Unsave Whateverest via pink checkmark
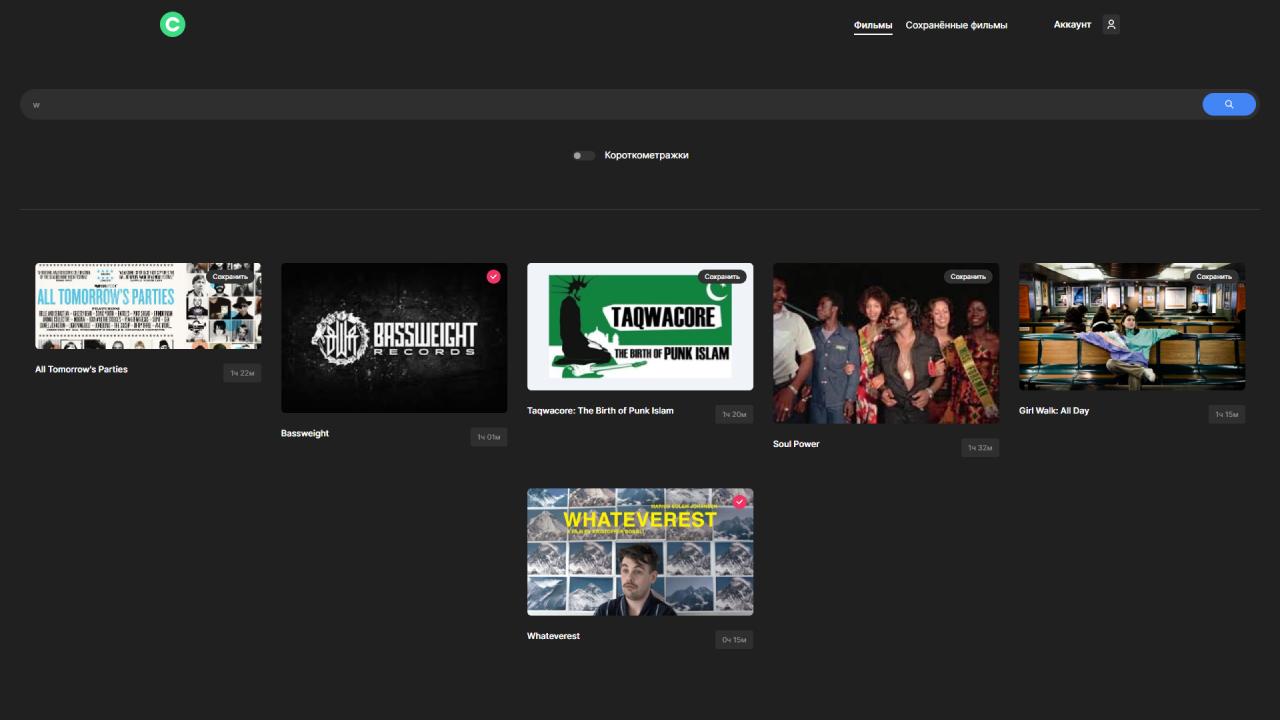Viewport: 1280px width, 720px height. (x=740, y=501)
